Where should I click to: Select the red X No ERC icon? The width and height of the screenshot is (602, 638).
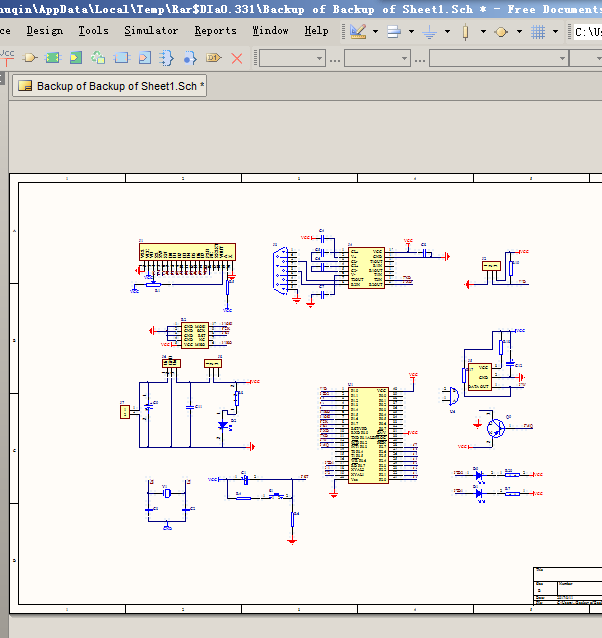click(x=237, y=58)
